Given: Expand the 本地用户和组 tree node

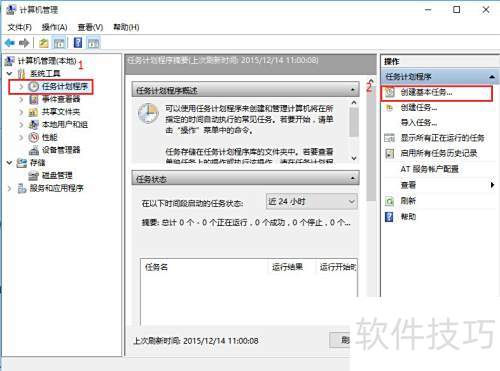Looking at the screenshot, I should point(21,125).
